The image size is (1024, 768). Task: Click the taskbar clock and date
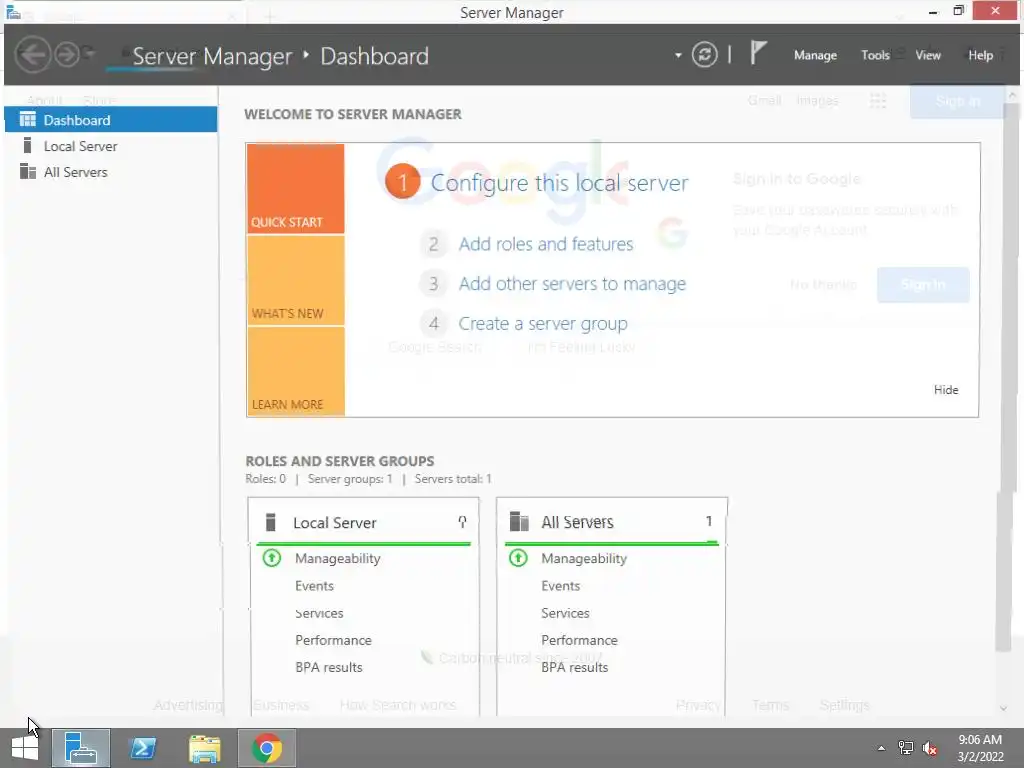[980, 748]
